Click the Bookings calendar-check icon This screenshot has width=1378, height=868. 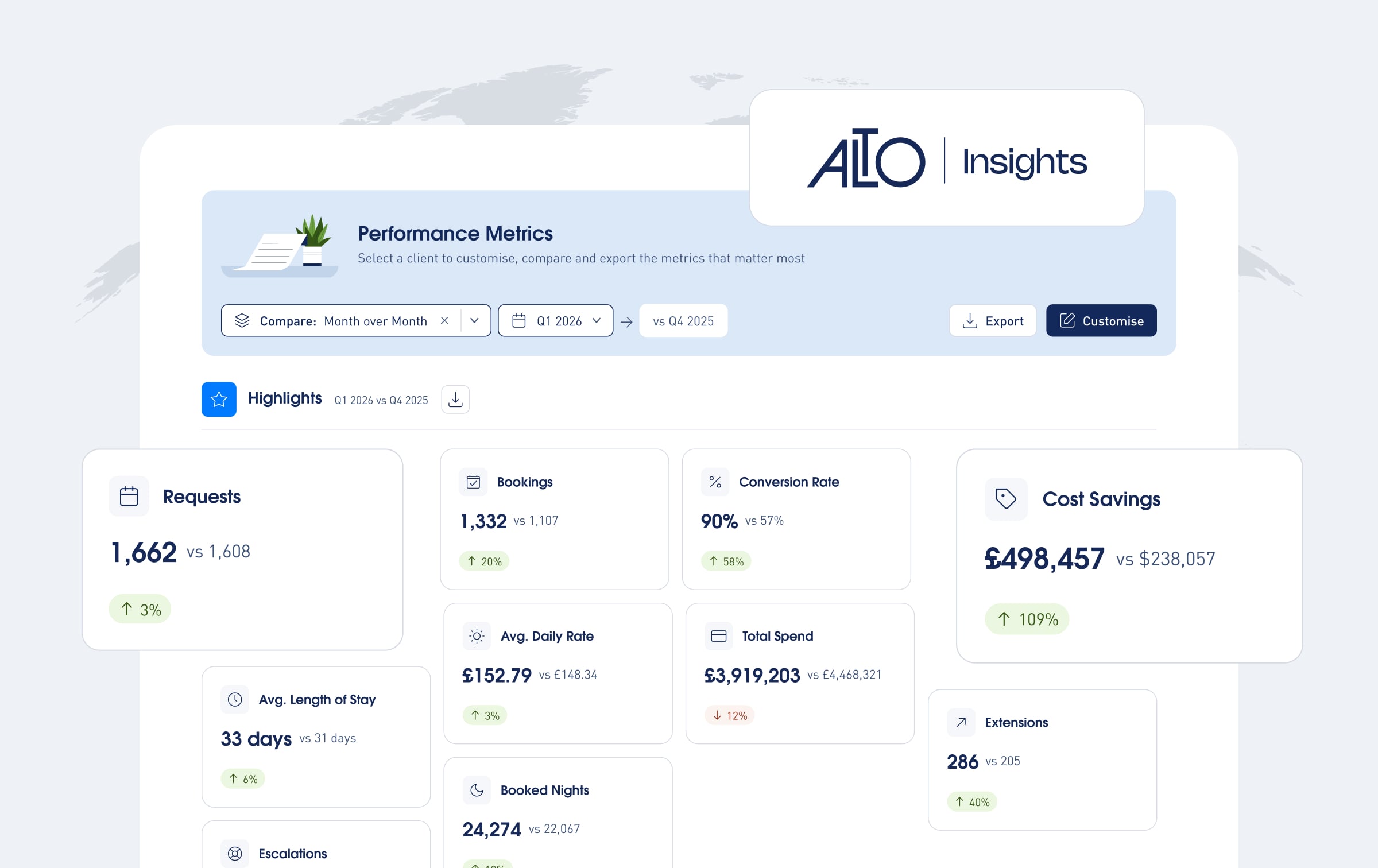click(x=473, y=482)
